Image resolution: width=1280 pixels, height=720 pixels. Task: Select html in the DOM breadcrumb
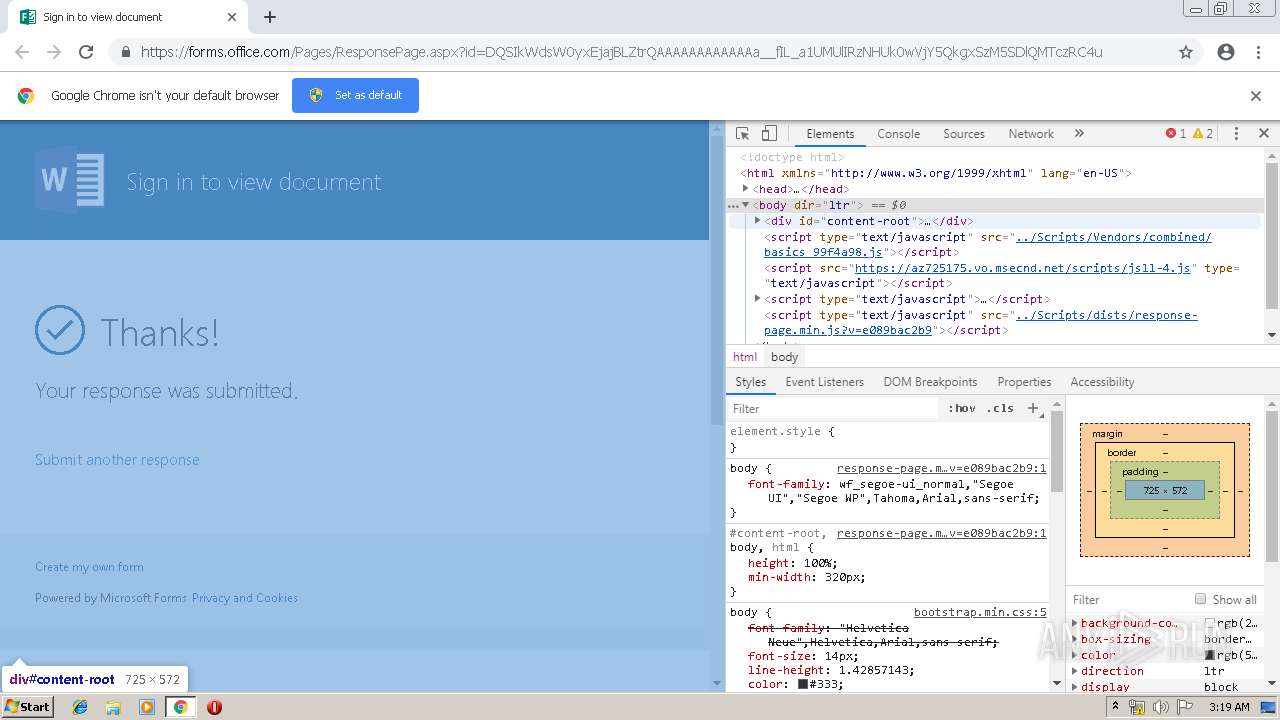(x=745, y=357)
